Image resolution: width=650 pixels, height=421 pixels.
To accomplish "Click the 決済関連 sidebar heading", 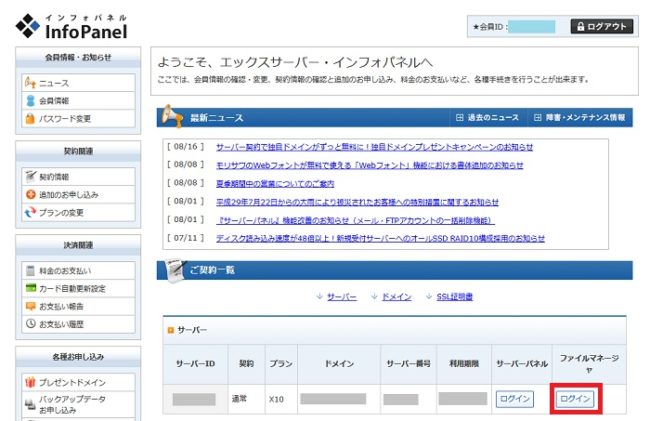I will (78, 245).
